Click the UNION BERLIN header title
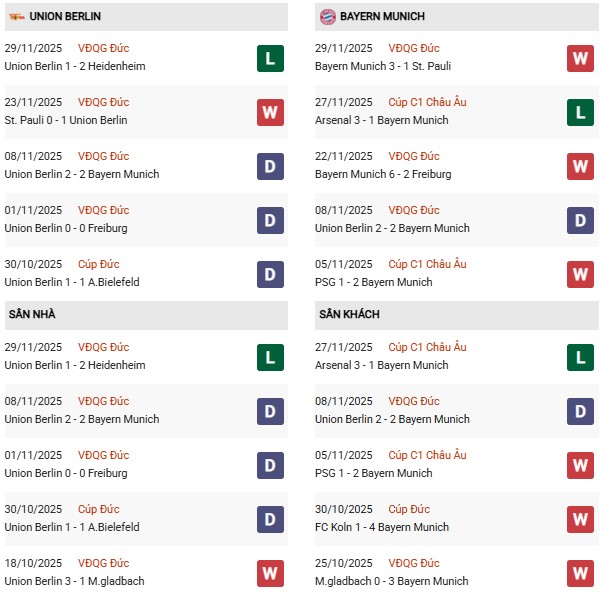 (65, 17)
